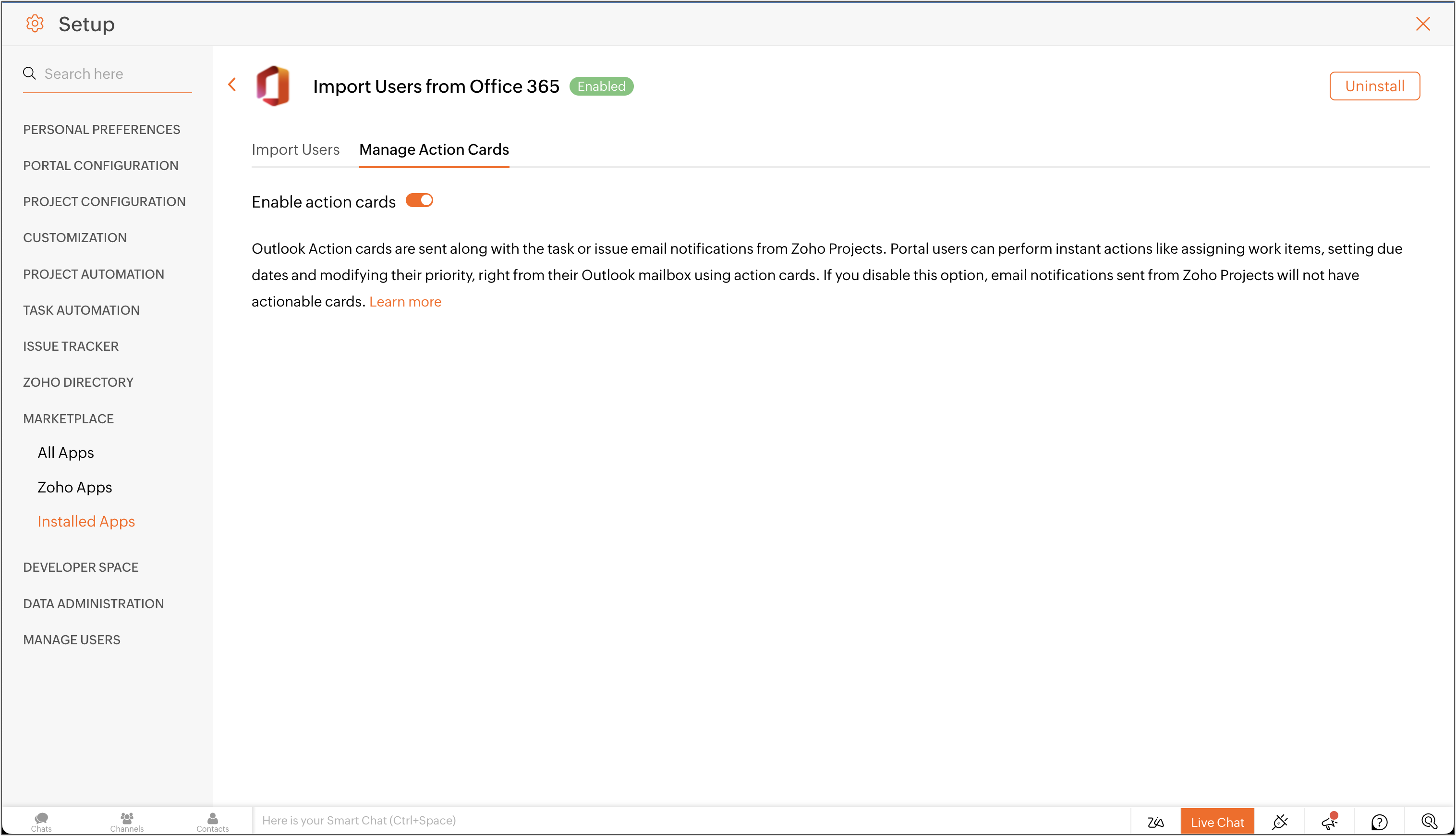Viewport: 1456px width, 836px height.
Task: Open Channels in bottom bar
Action: [x=127, y=822]
